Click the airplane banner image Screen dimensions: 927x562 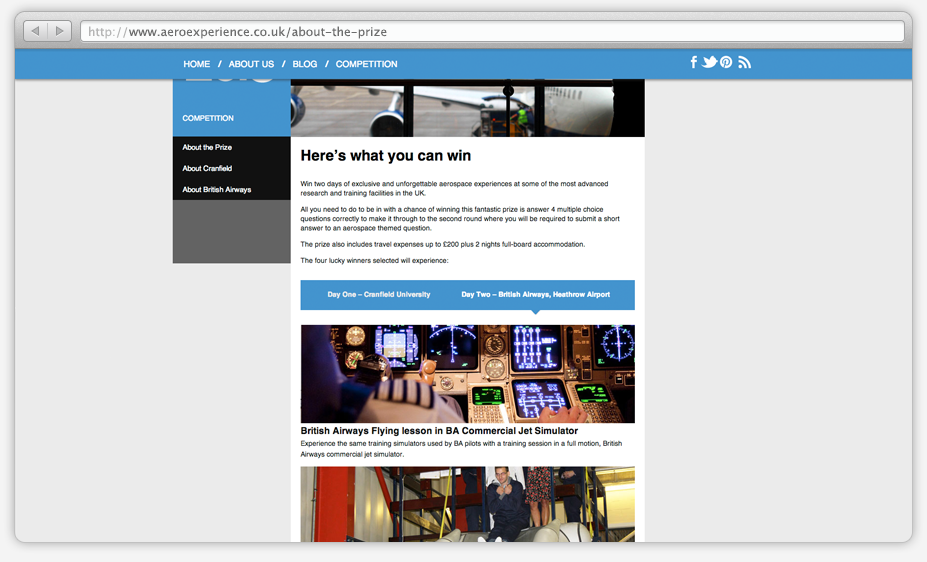(468, 108)
